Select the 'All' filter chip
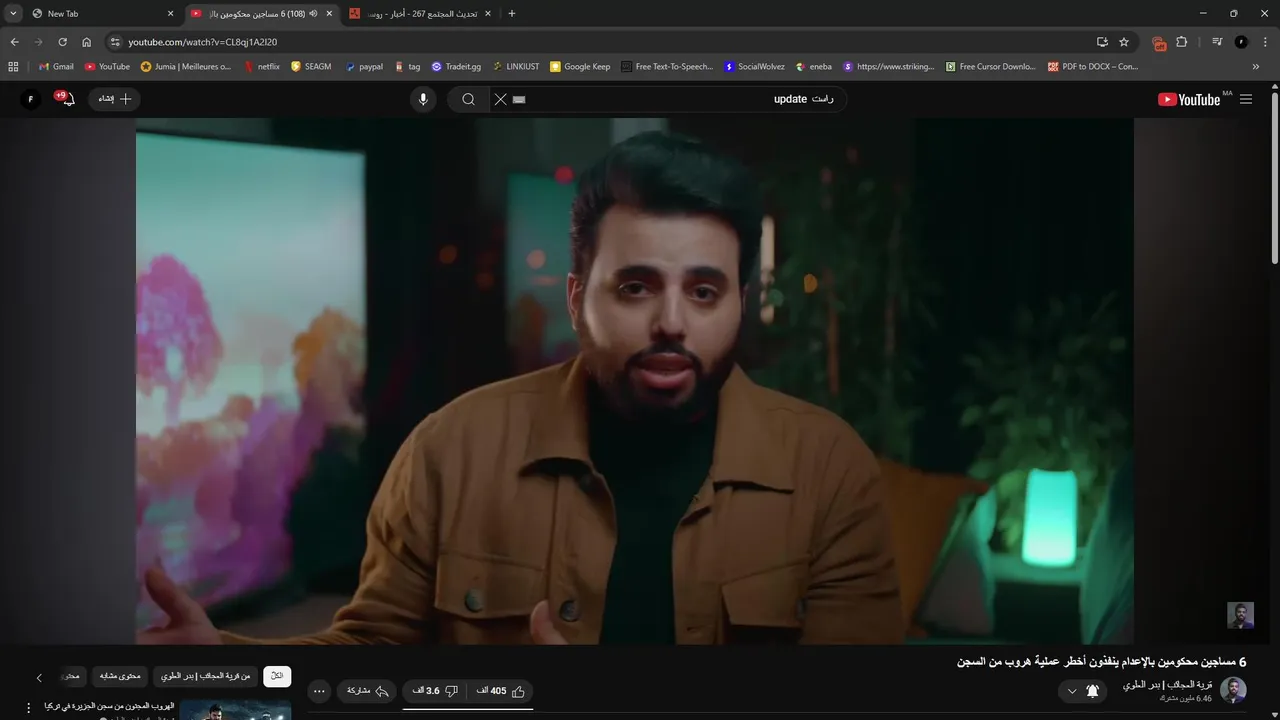Viewport: 1280px width, 720px height. tap(277, 676)
